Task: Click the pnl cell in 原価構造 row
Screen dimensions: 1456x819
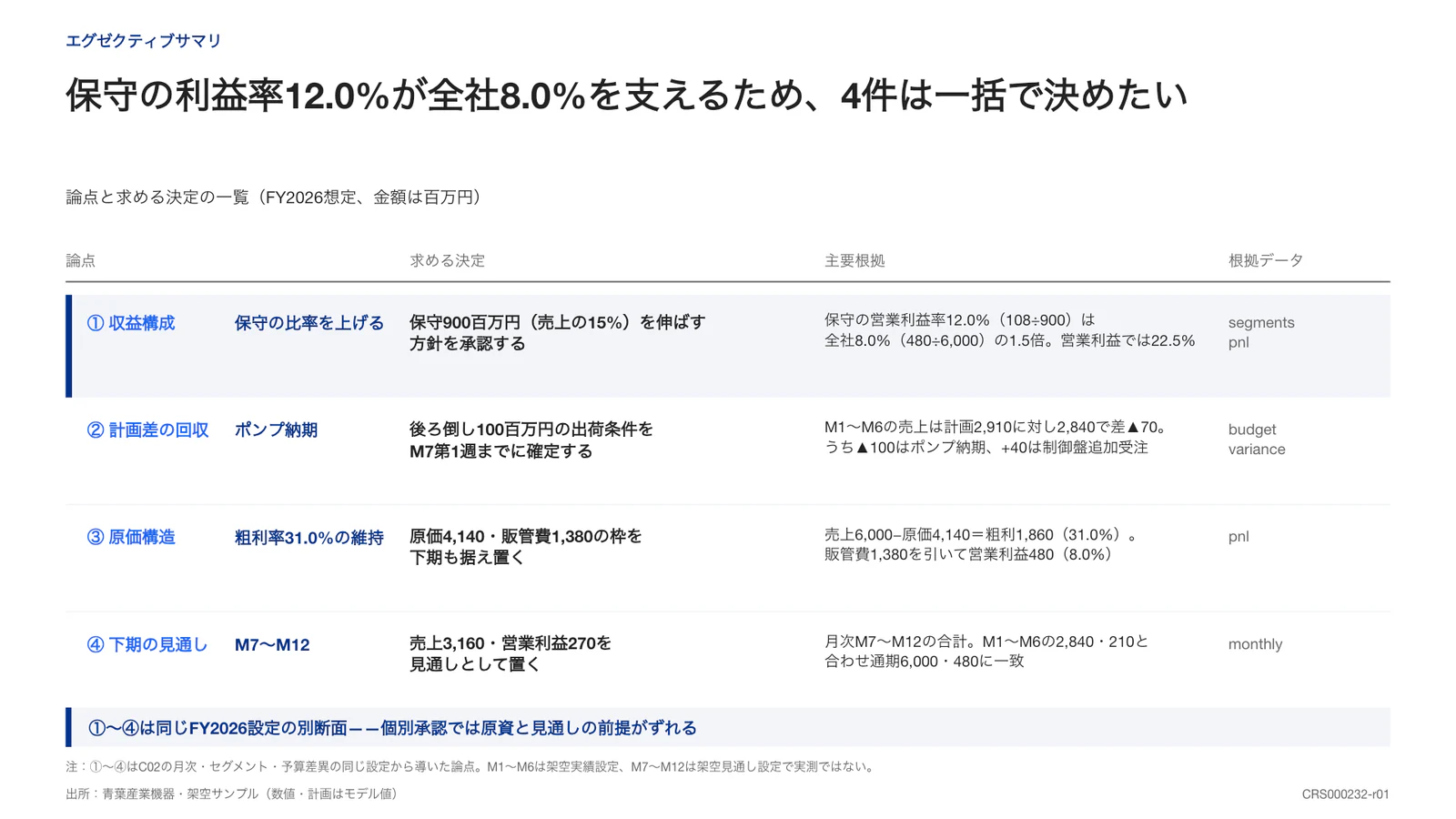Action: tap(1239, 537)
